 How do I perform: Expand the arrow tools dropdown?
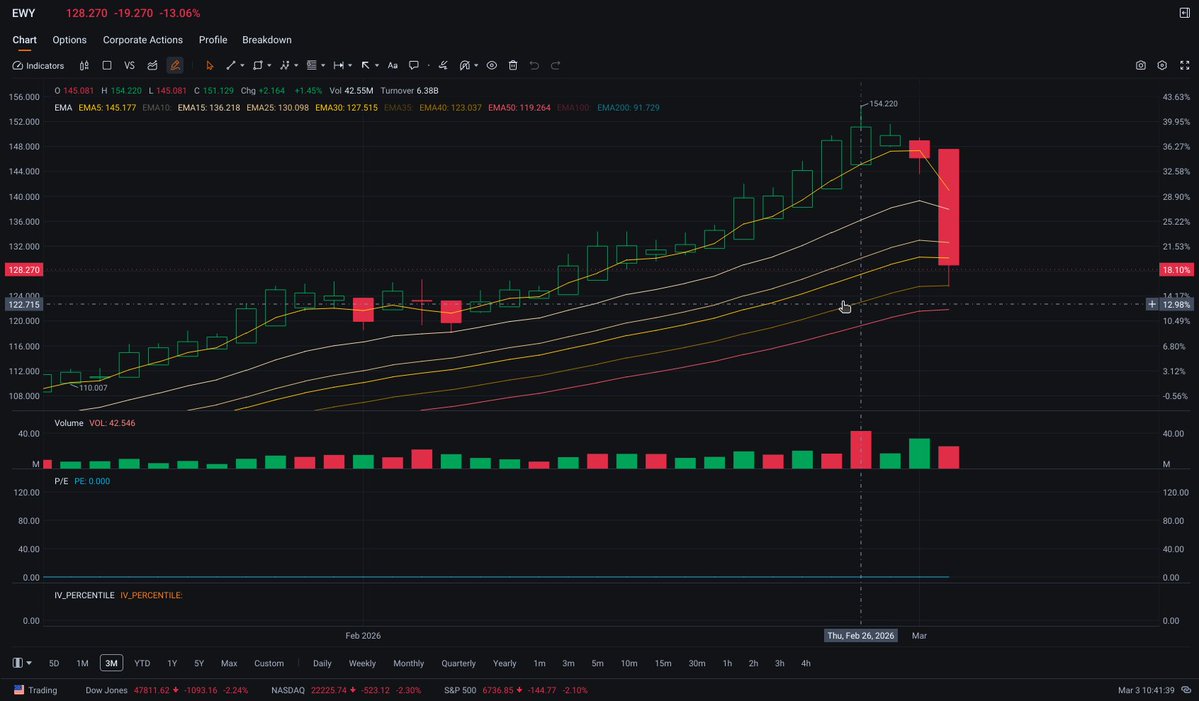(377, 66)
